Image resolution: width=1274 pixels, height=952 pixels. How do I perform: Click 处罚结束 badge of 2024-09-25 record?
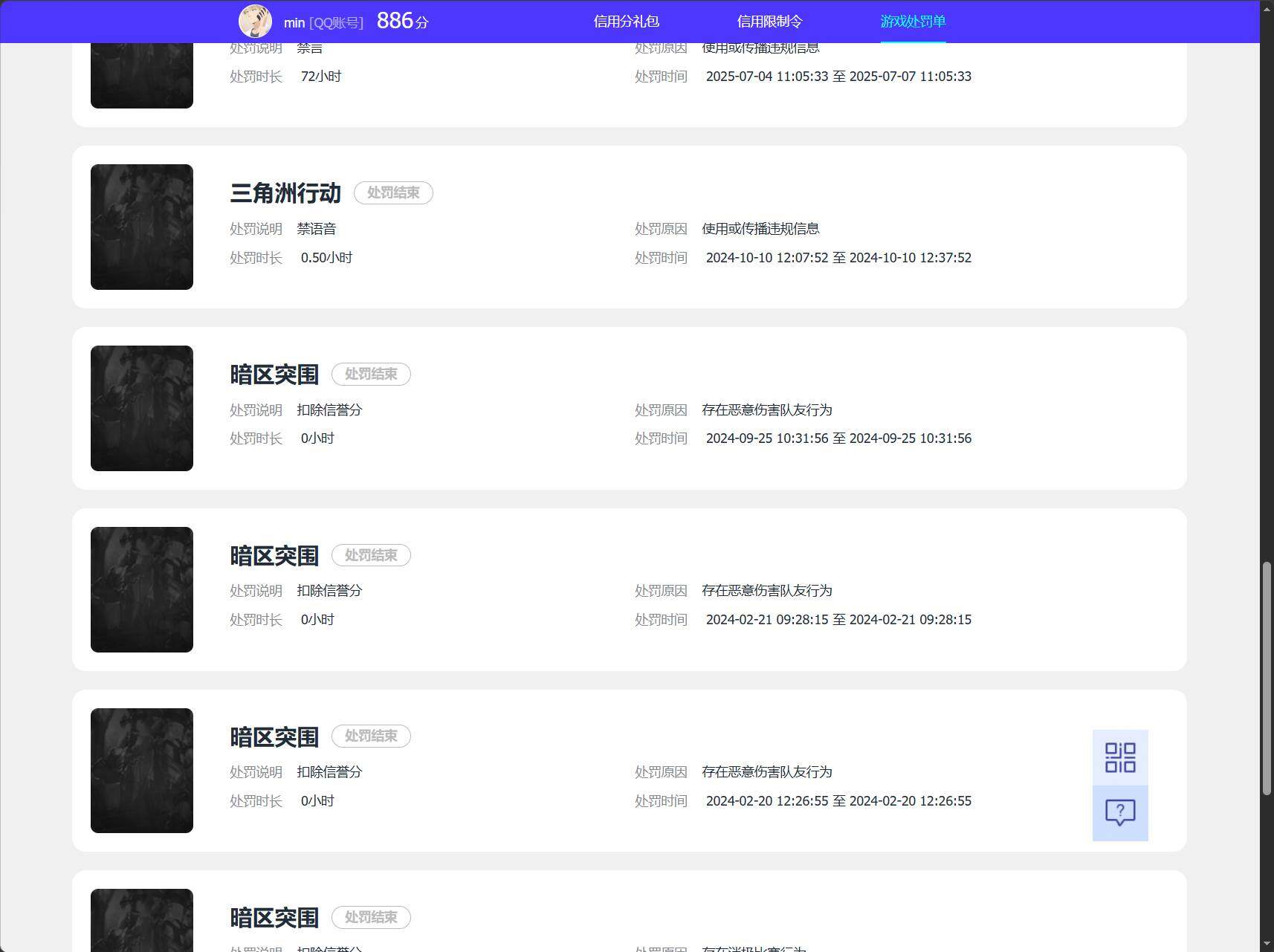pyautogui.click(x=371, y=374)
